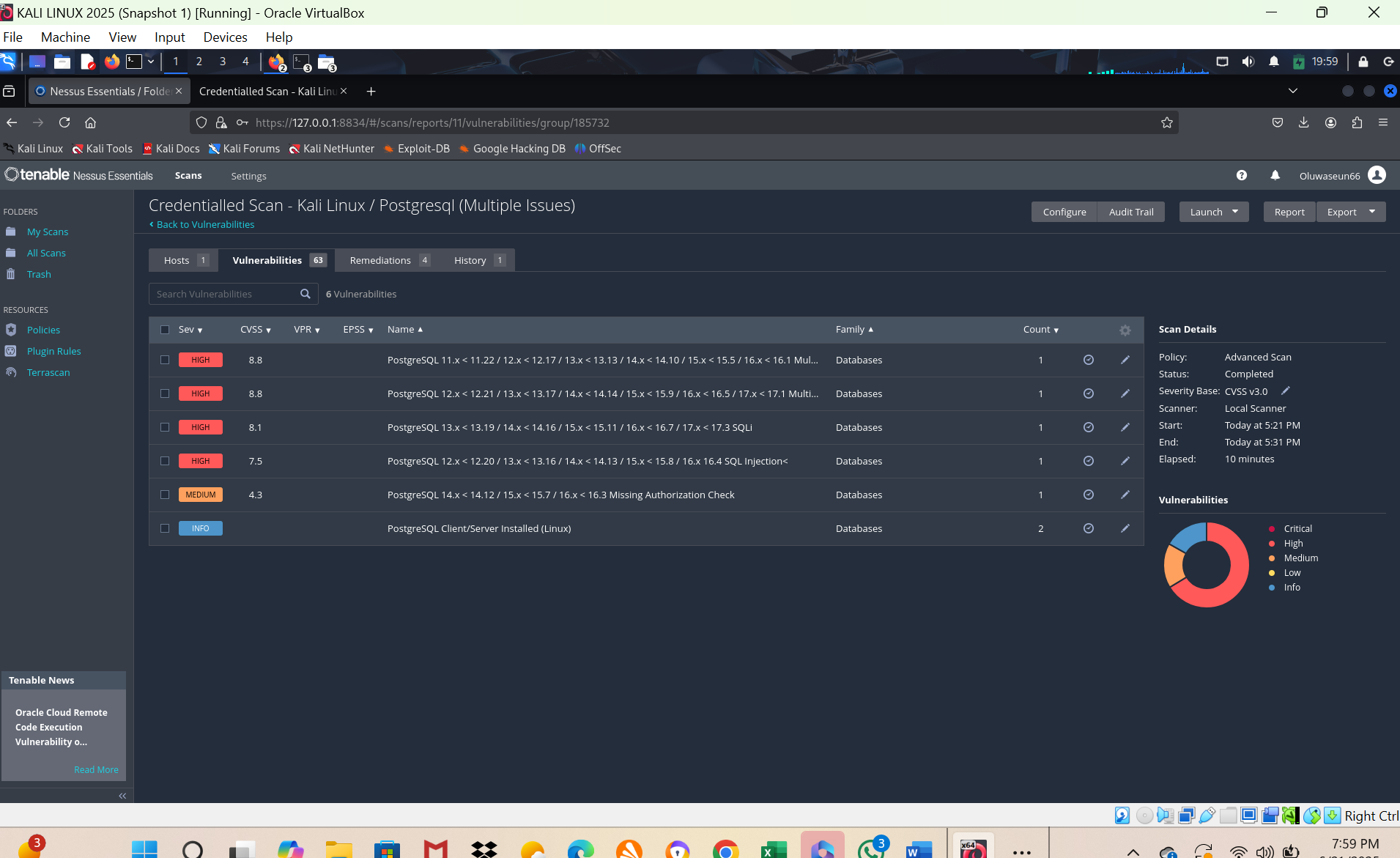The height and width of the screenshot is (858, 1400).
Task: Click modify pencil for PostgreSQL 12.x 8.8 row
Action: pos(1125,393)
